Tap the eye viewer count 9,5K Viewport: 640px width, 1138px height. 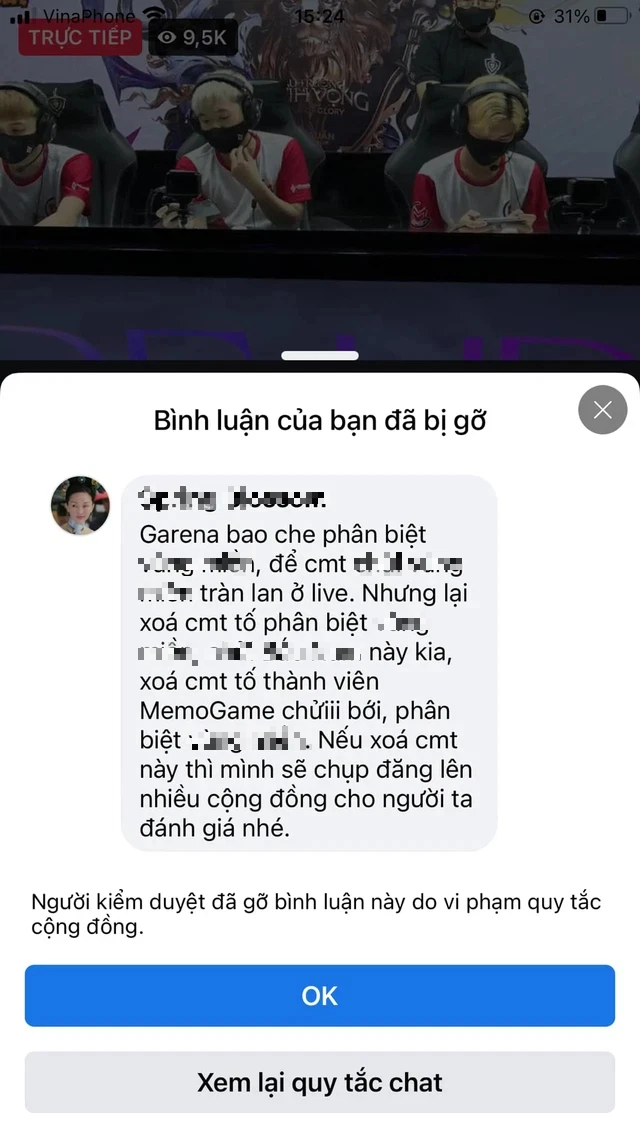coord(193,38)
